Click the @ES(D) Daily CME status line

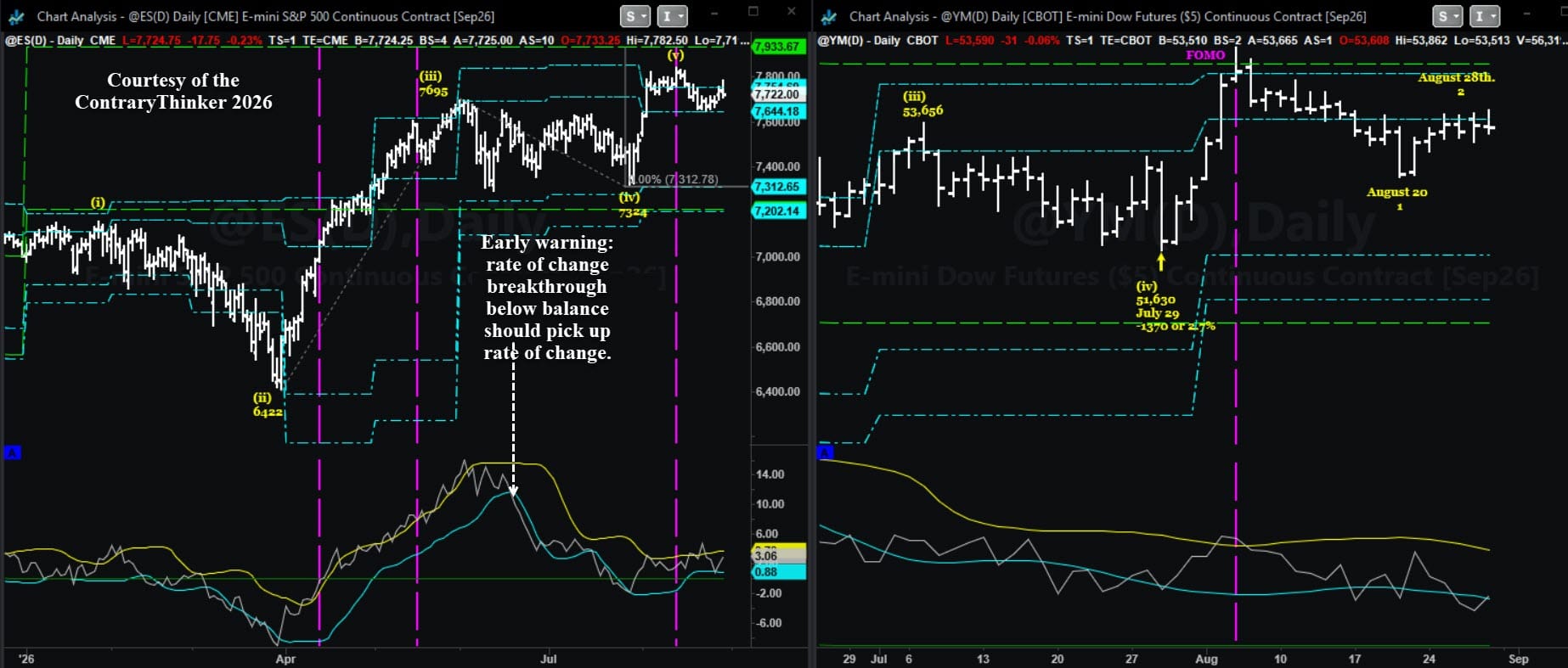coord(376,40)
